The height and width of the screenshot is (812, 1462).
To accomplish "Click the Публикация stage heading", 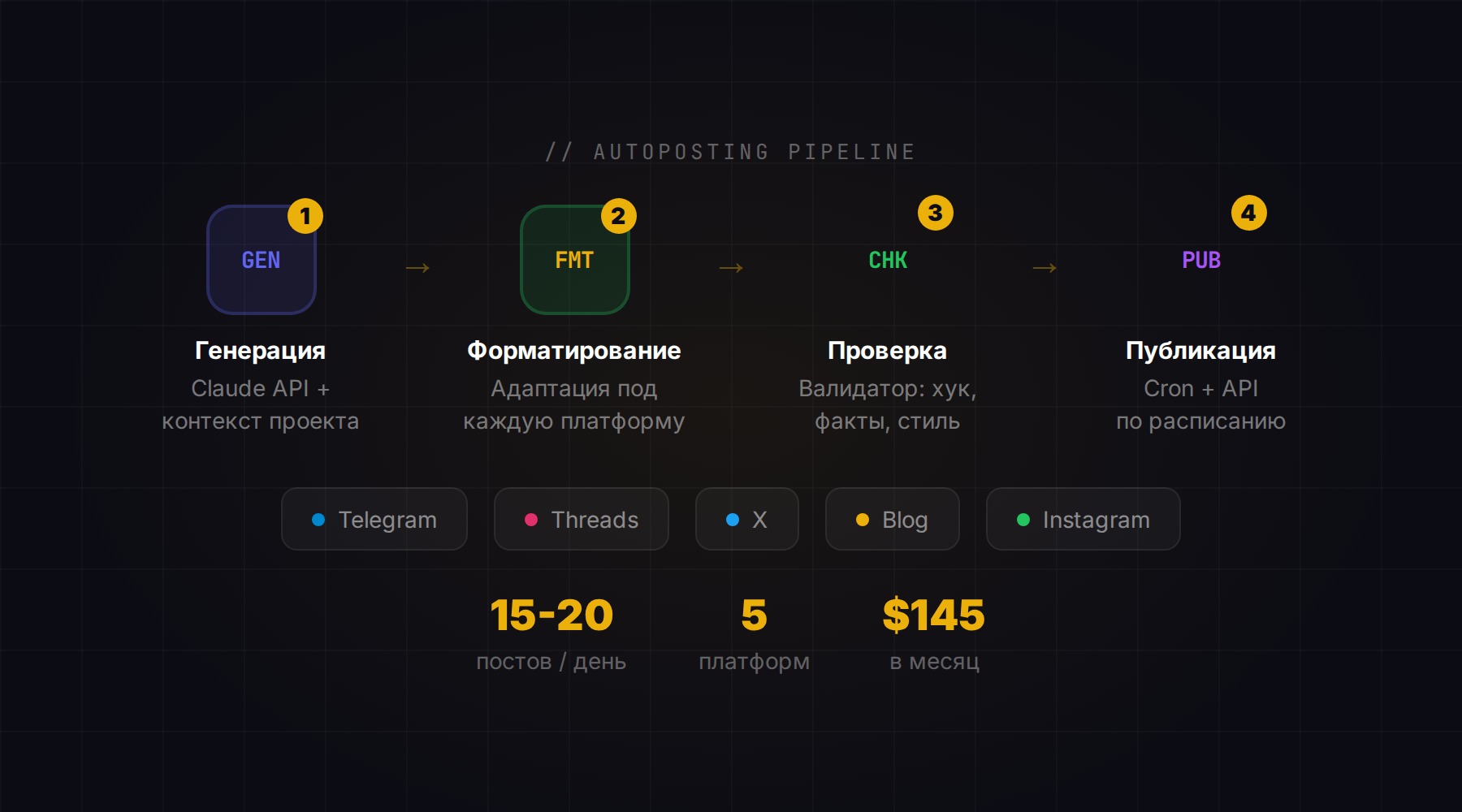I will (x=1200, y=350).
